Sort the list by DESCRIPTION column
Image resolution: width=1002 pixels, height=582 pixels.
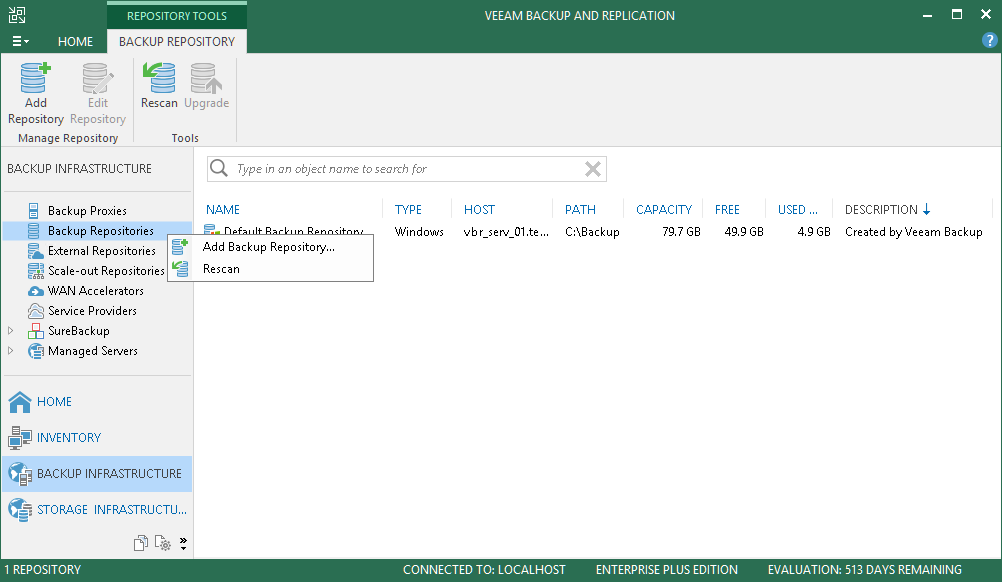881,210
